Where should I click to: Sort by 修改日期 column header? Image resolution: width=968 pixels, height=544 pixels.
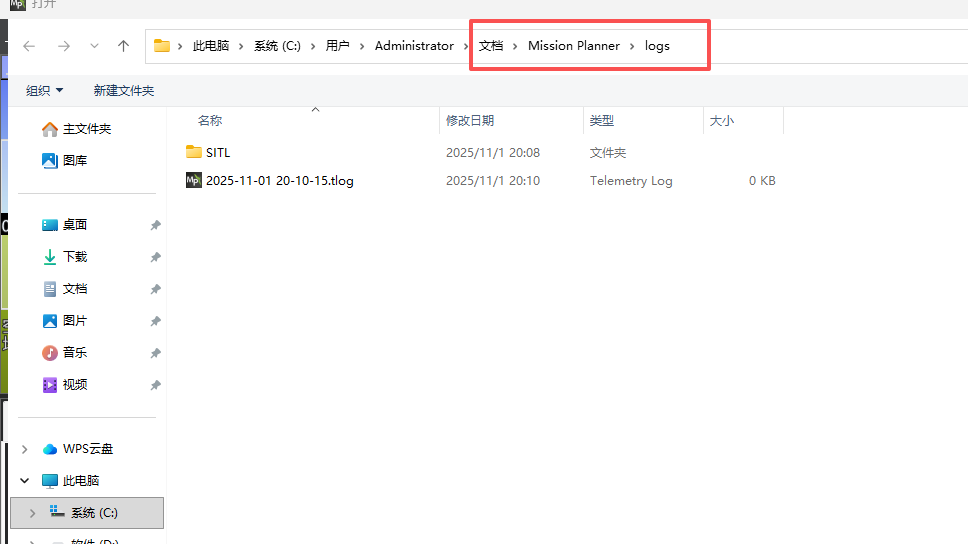click(470, 120)
